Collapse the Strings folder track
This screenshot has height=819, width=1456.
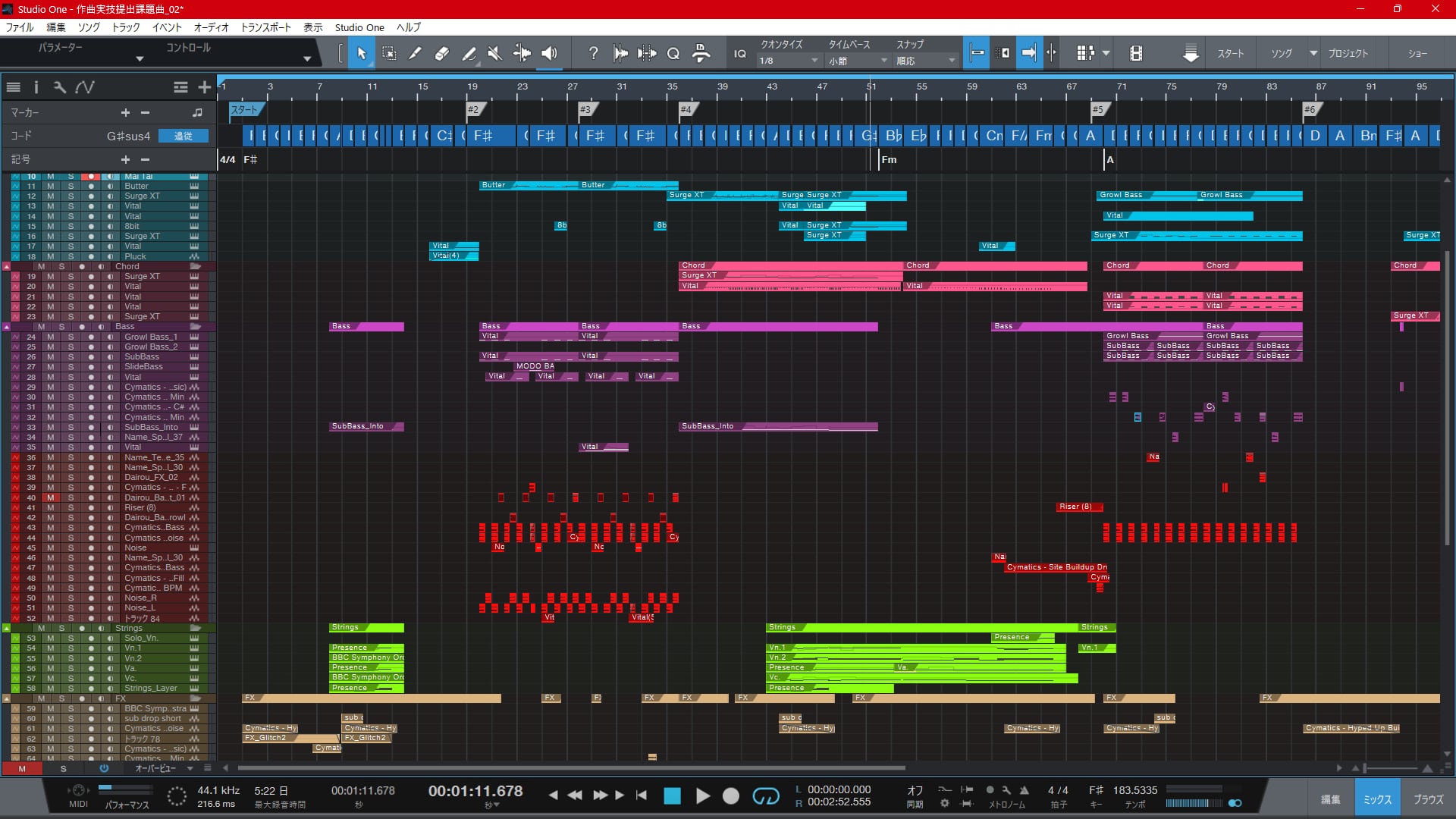6,628
